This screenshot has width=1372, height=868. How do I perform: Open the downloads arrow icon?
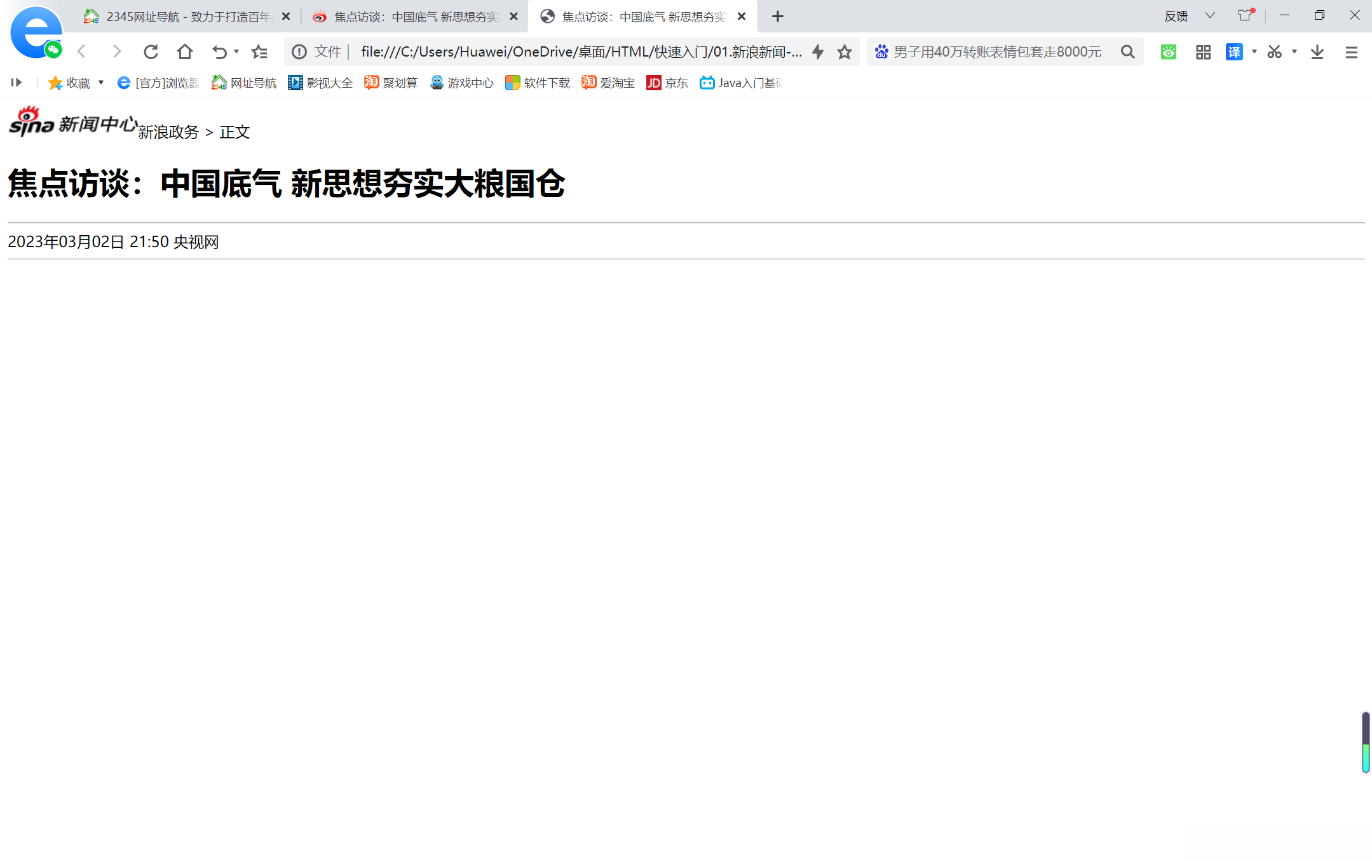click(x=1317, y=51)
